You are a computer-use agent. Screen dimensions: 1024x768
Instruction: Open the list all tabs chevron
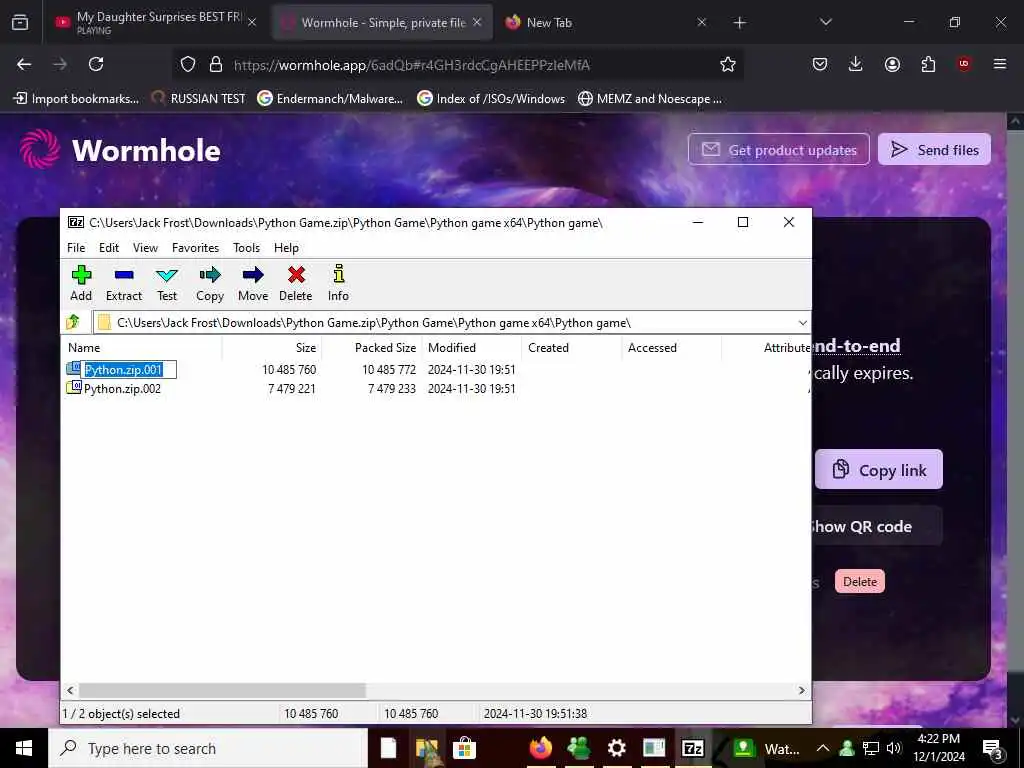825,23
